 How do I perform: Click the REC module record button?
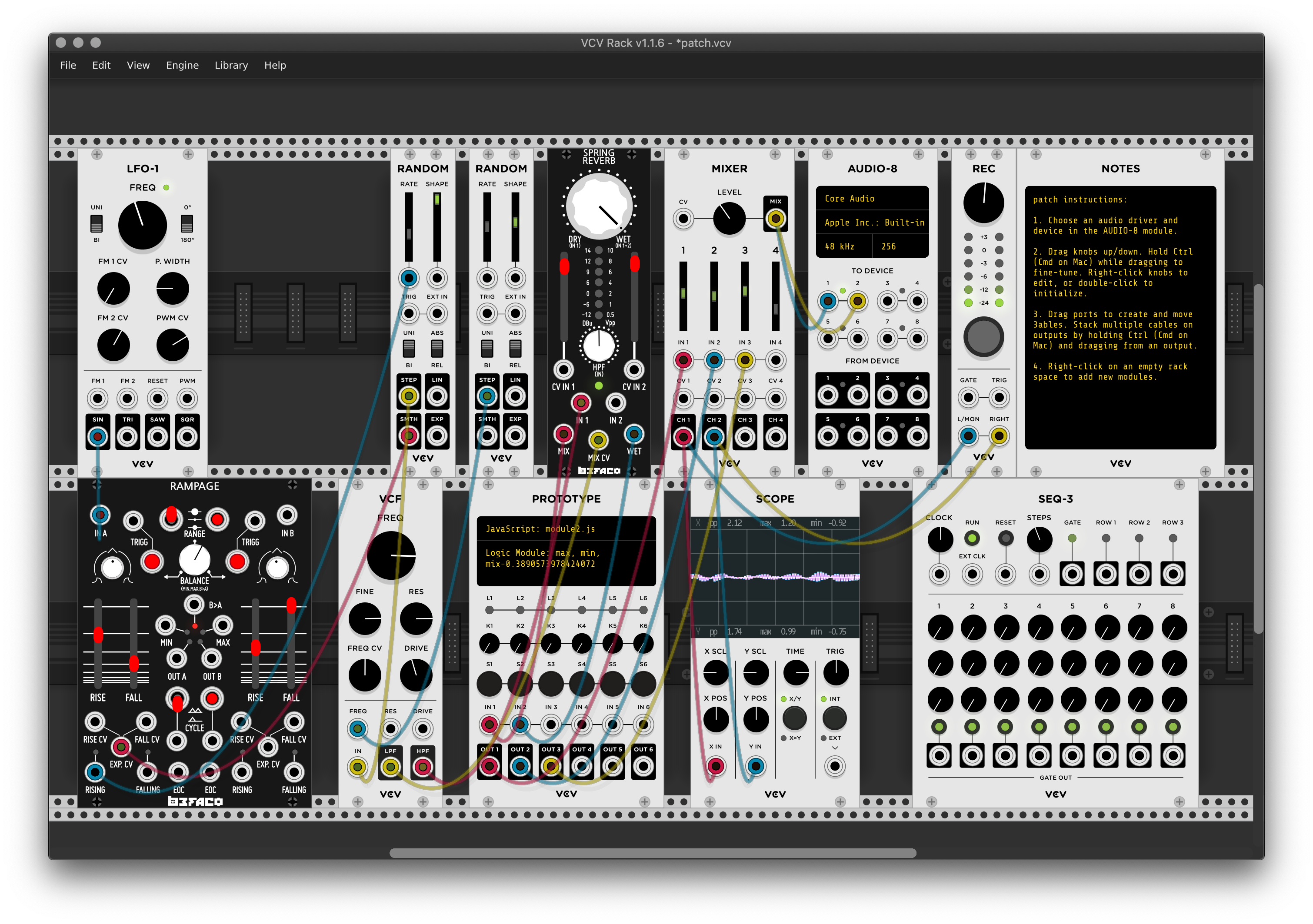[983, 337]
